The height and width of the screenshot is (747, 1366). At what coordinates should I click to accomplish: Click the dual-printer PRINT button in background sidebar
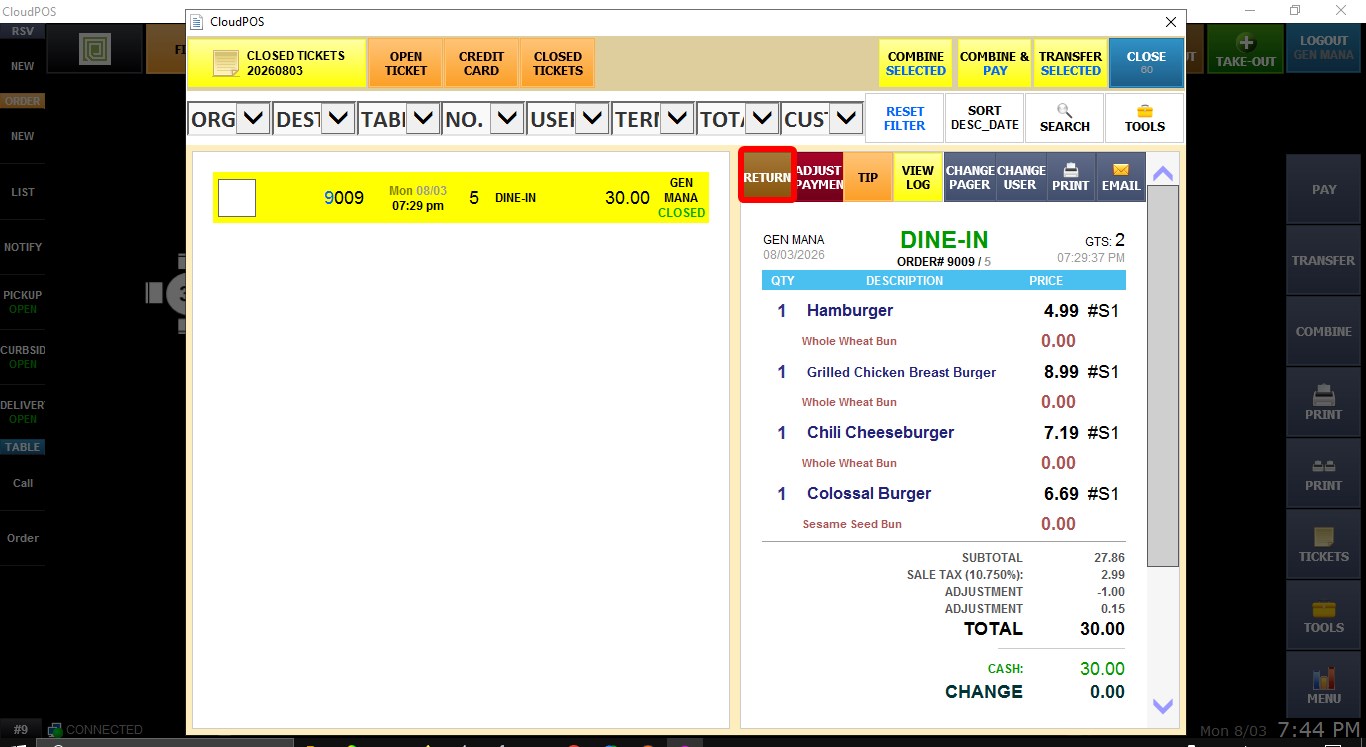[x=1323, y=472]
